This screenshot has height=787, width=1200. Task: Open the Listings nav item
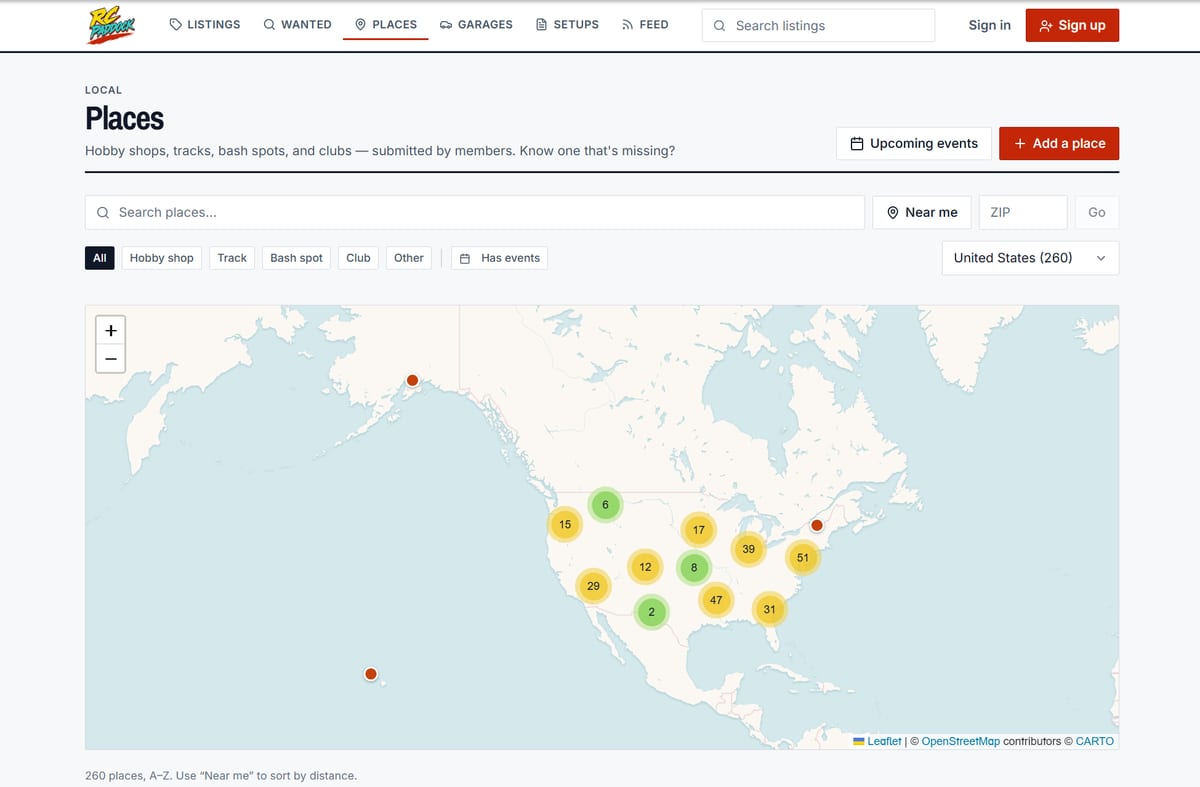(205, 25)
